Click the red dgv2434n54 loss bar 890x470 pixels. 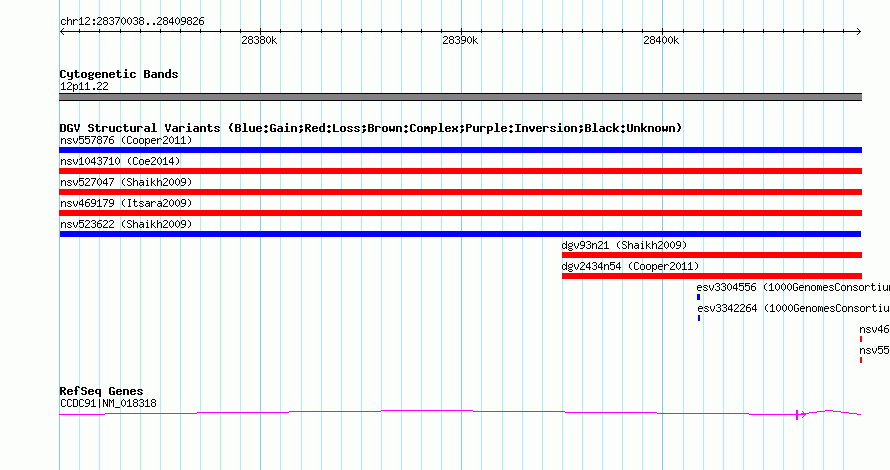click(712, 276)
